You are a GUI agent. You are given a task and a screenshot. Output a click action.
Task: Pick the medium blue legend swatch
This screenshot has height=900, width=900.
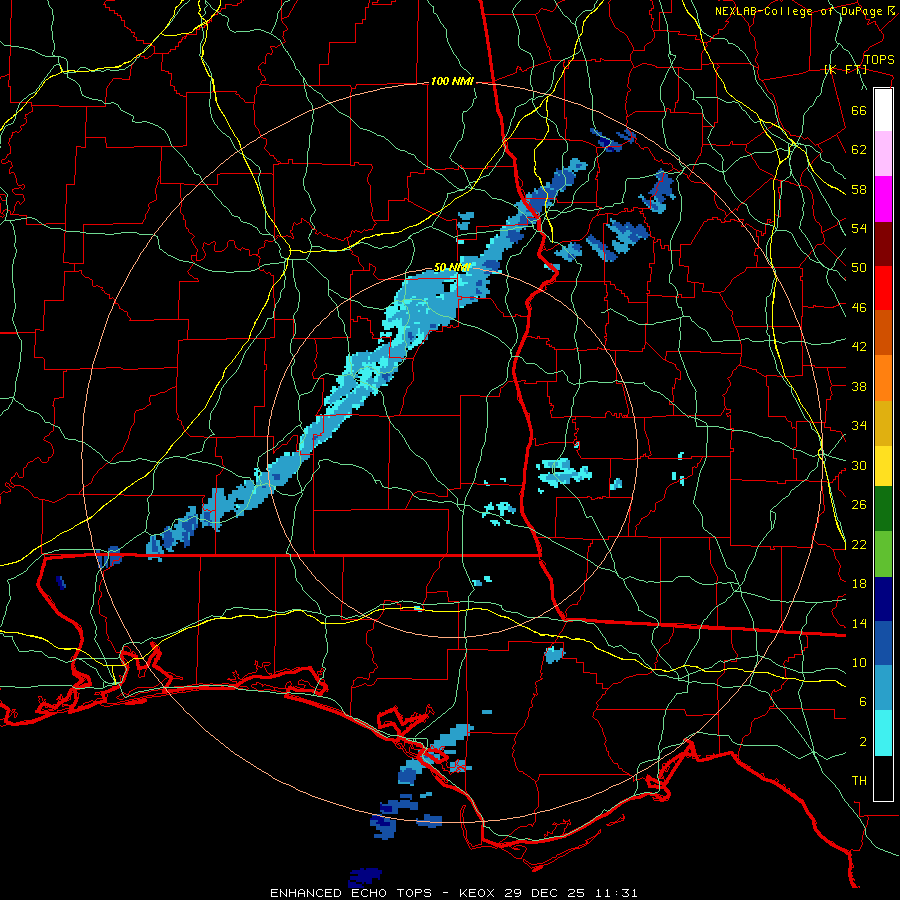point(883,643)
